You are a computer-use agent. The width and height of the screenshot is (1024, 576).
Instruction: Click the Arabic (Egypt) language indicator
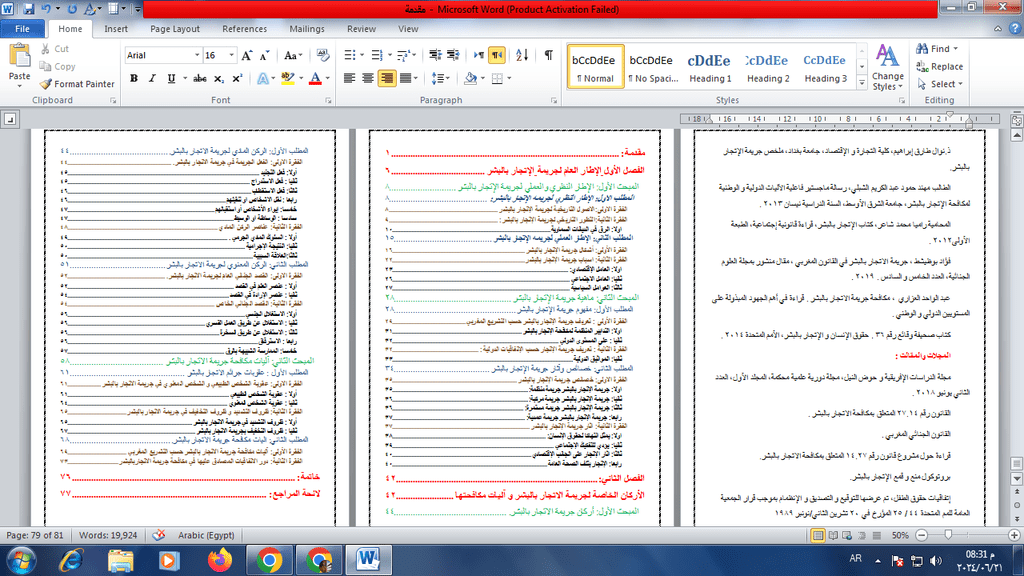point(206,536)
